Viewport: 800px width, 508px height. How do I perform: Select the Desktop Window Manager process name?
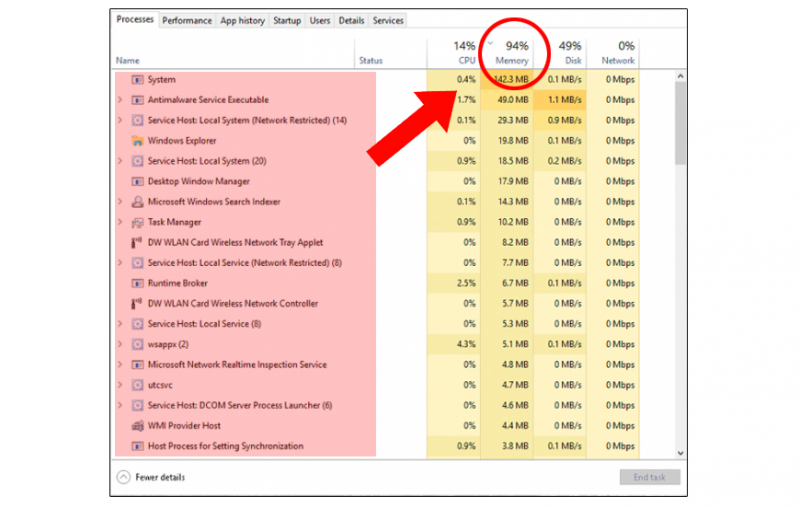coord(198,182)
